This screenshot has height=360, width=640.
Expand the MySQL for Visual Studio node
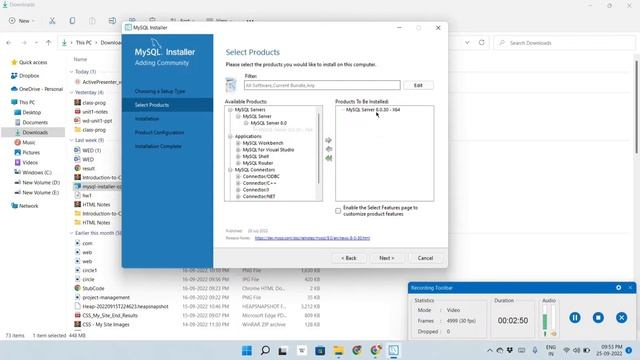click(238, 150)
